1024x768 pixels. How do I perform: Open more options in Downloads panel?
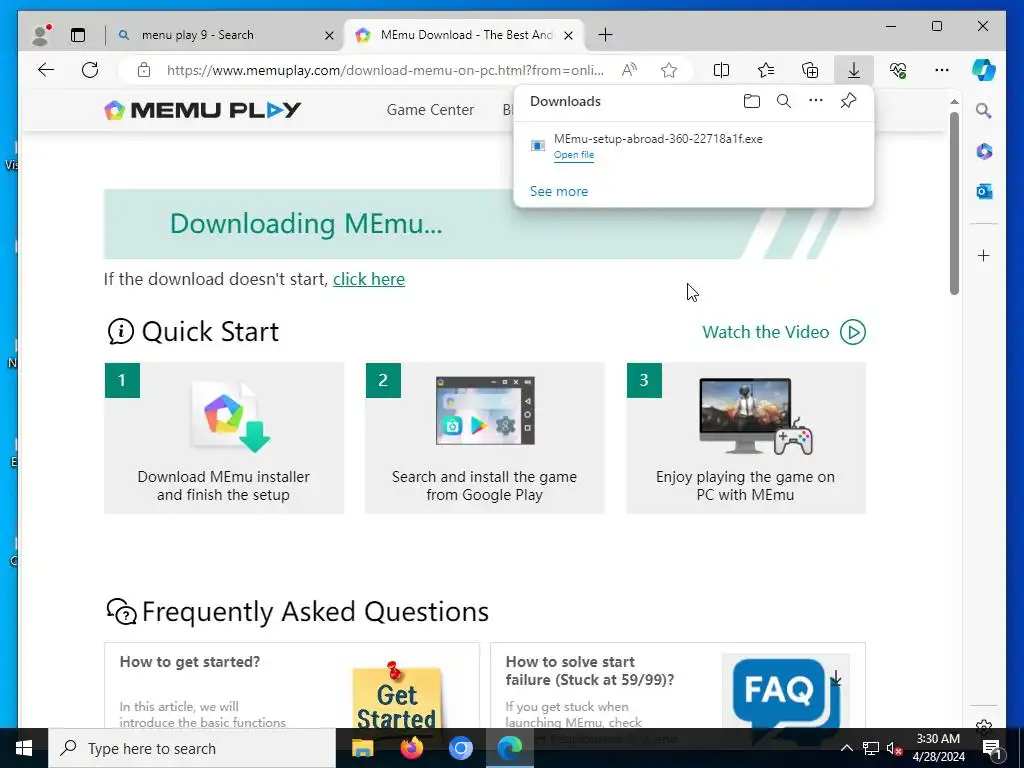[816, 101]
